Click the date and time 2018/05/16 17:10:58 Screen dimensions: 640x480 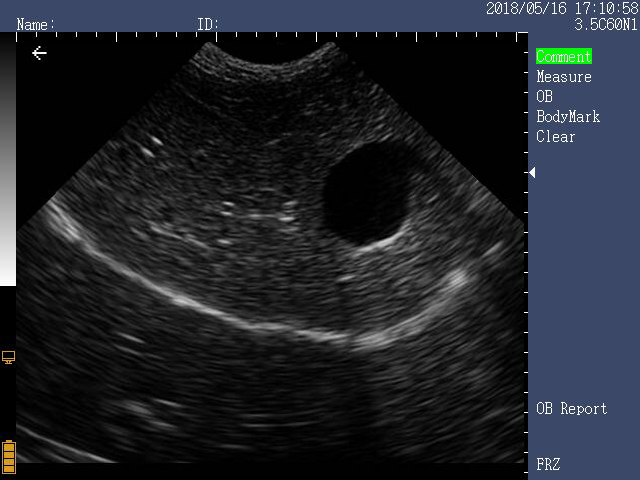tap(562, 8)
